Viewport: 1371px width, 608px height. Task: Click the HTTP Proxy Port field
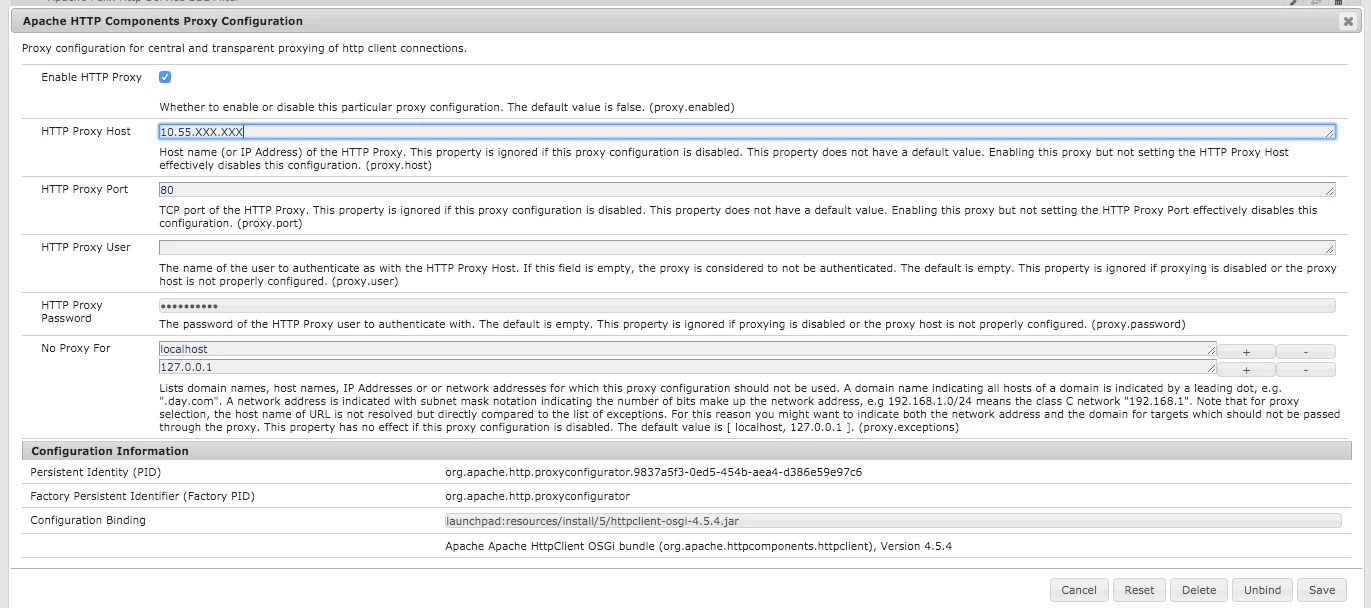pyautogui.click(x=747, y=189)
